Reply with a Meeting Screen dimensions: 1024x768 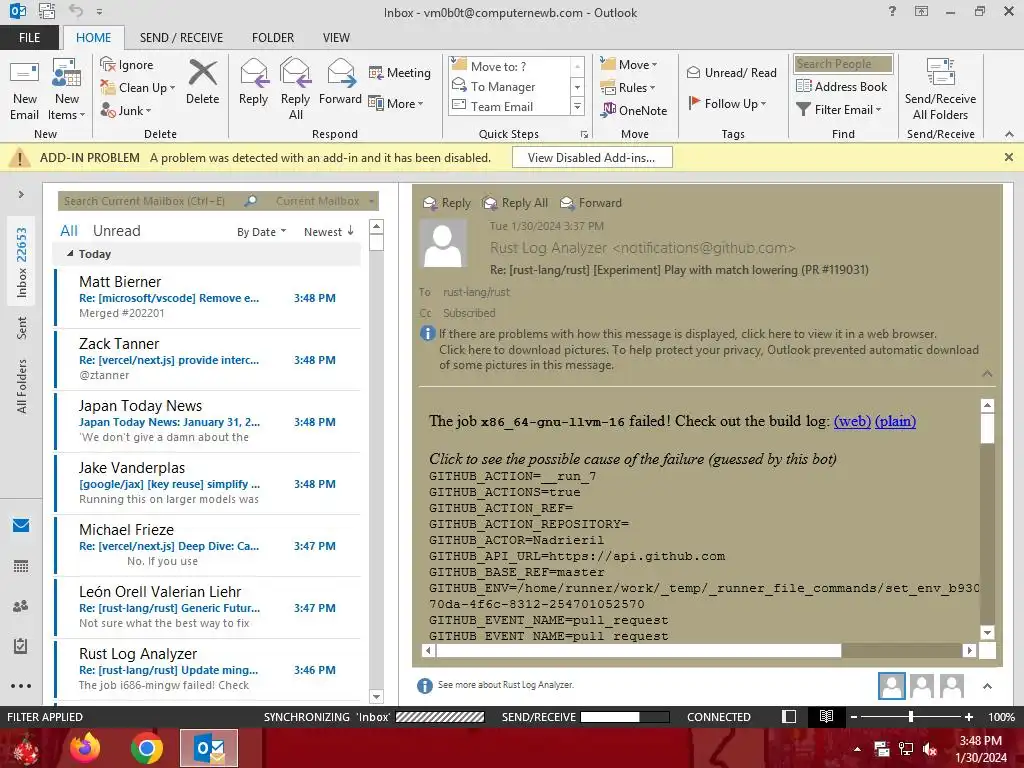click(400, 72)
